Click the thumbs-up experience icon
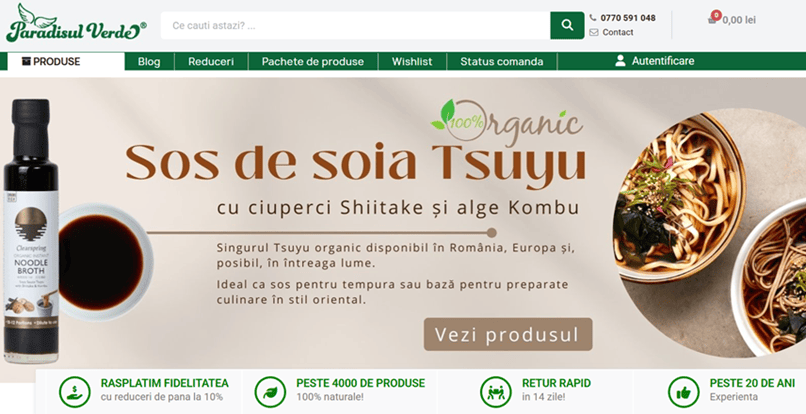 pyautogui.click(x=683, y=390)
